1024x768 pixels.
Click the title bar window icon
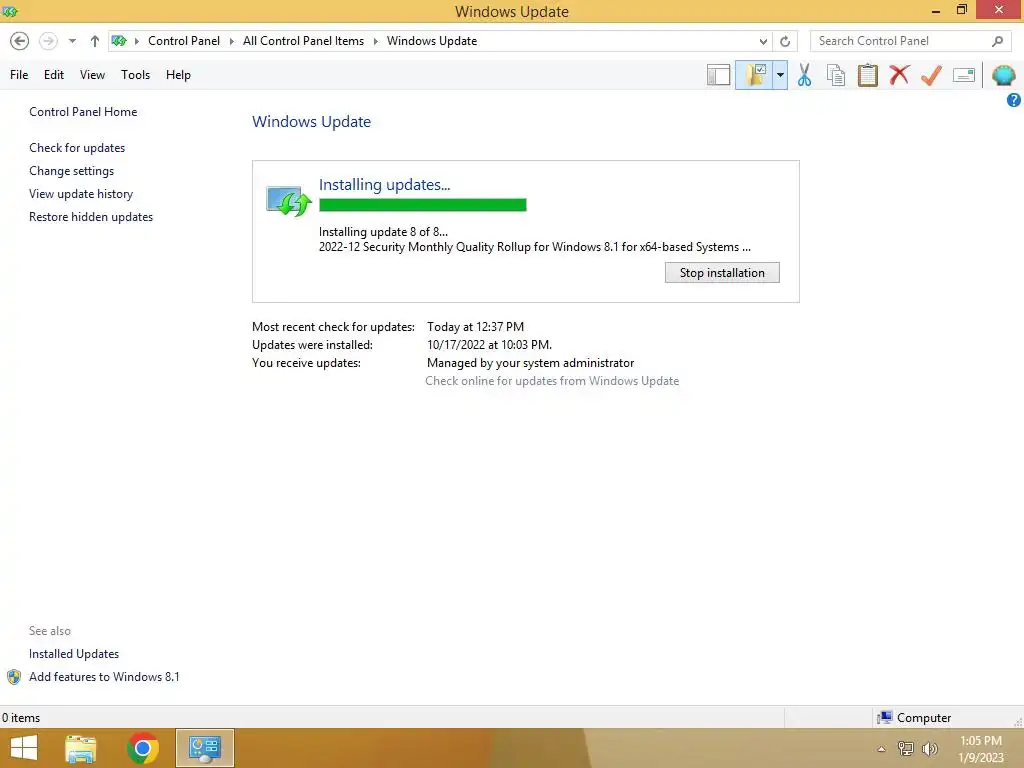[x=10, y=11]
